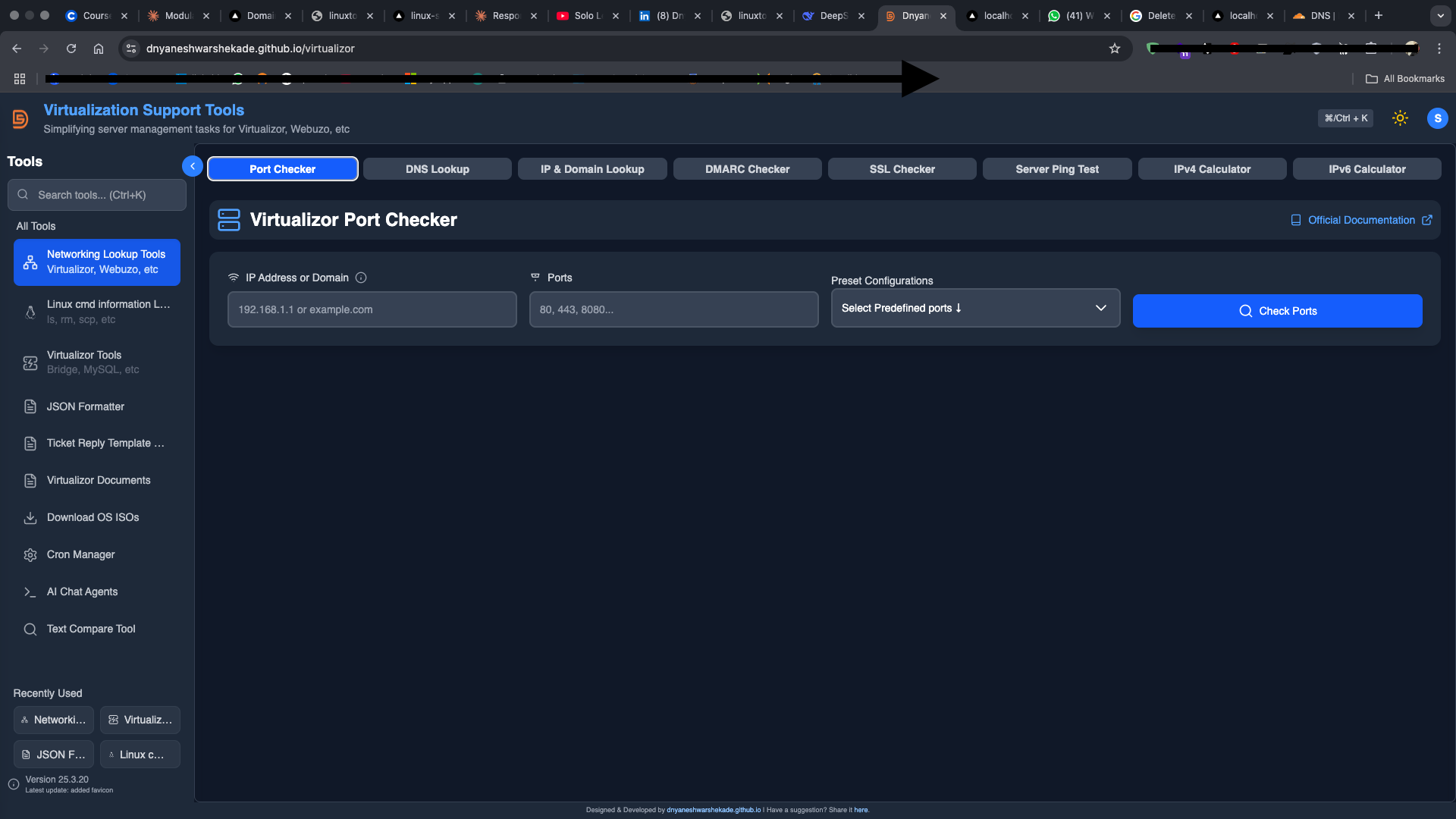Reload the page in Chrome

click(x=71, y=49)
